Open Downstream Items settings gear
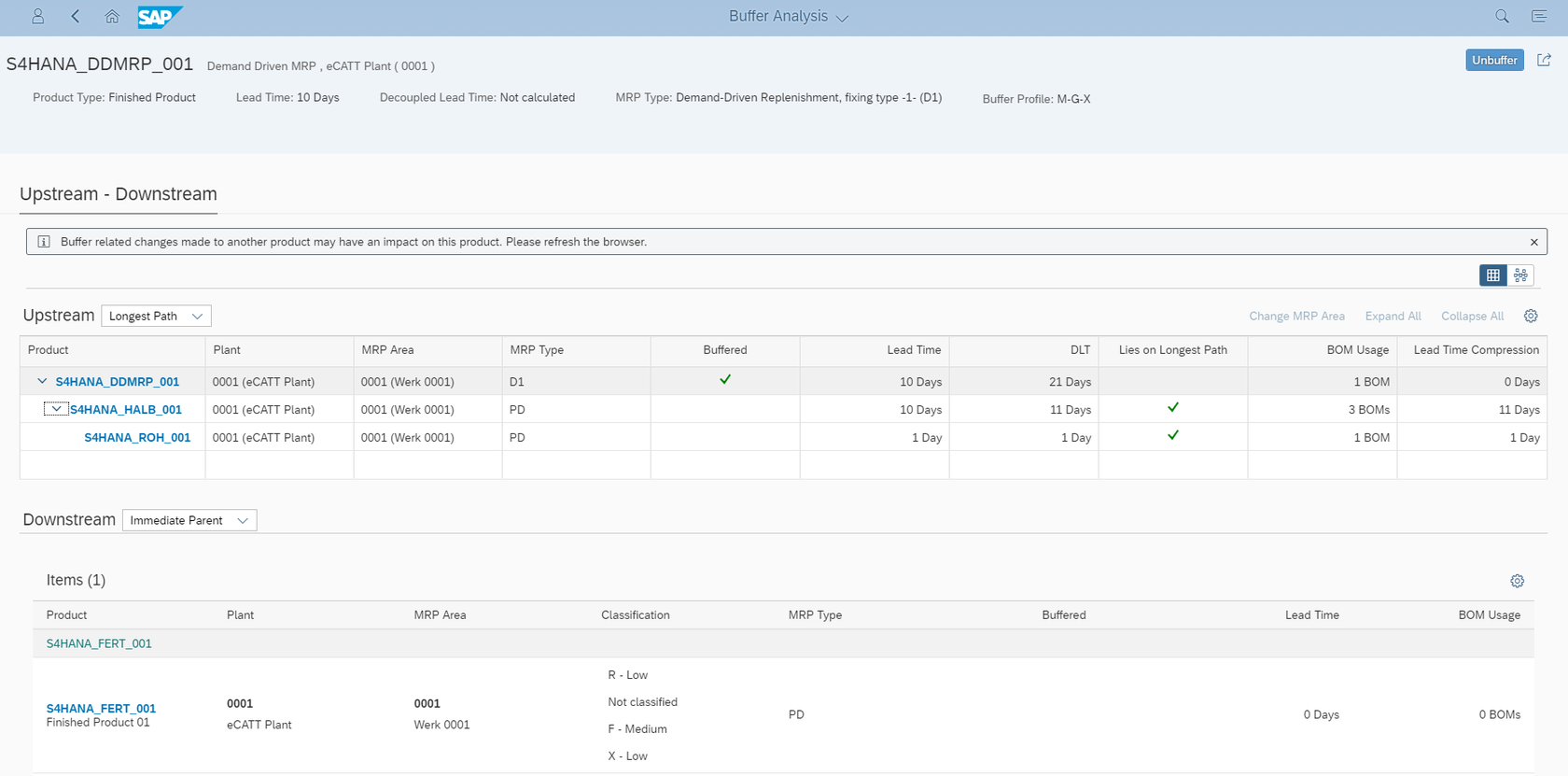This screenshot has width=1568, height=776. tap(1518, 581)
